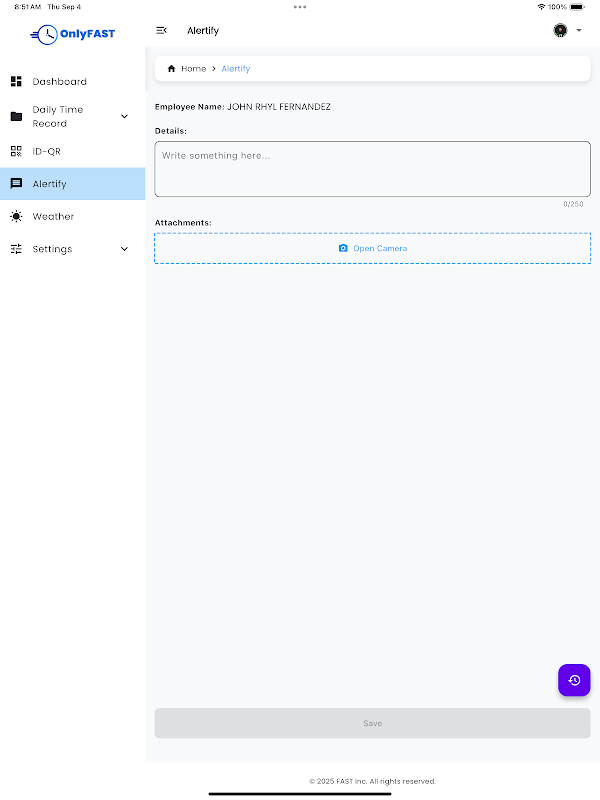This screenshot has width=600, height=800.
Task: Click the user profile avatar
Action: 560,31
